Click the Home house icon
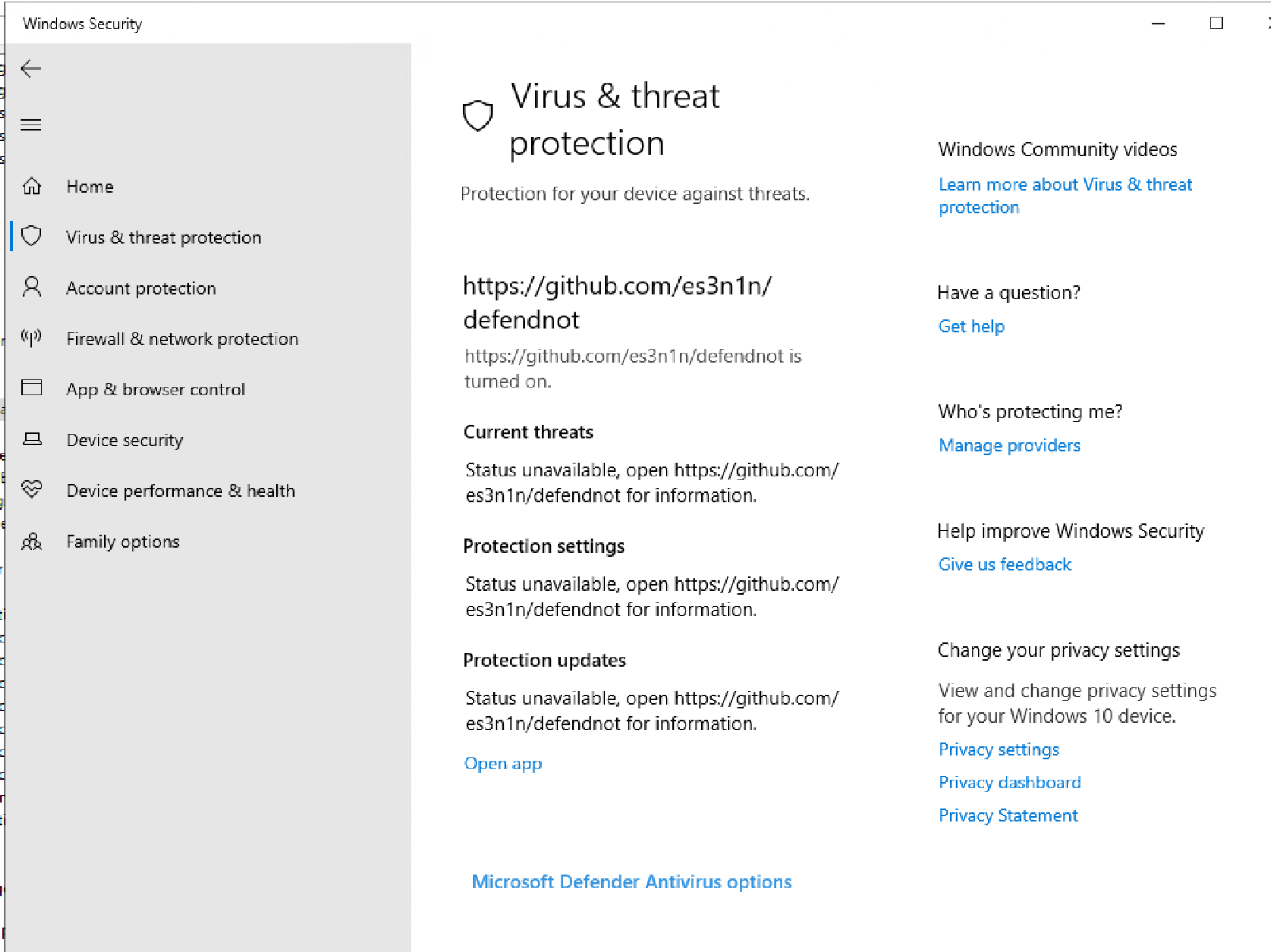The height and width of the screenshot is (952, 1271). coord(32,186)
